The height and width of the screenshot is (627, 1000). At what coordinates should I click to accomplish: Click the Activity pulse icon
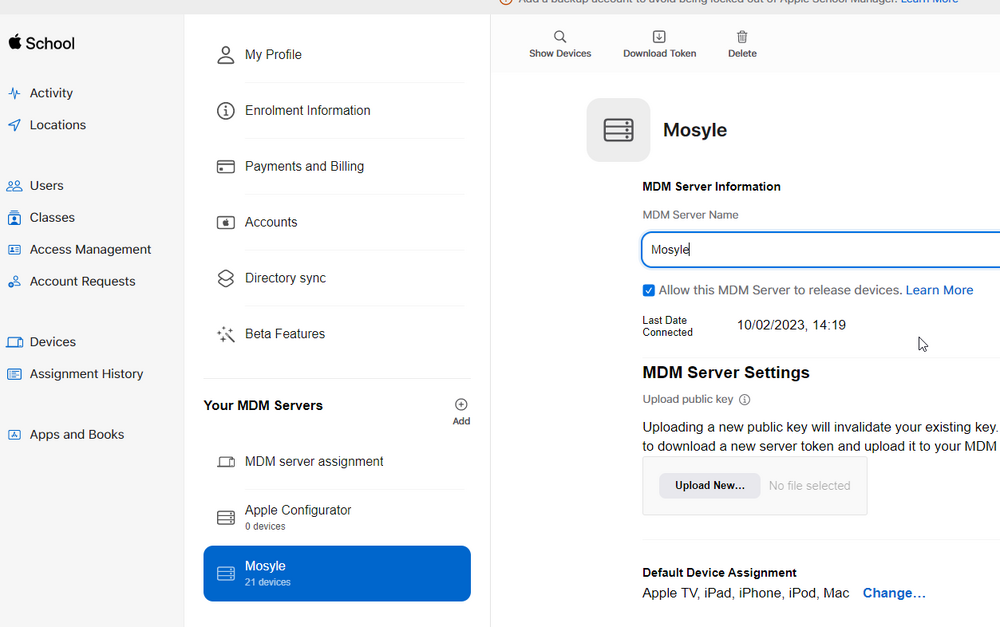[x=14, y=93]
